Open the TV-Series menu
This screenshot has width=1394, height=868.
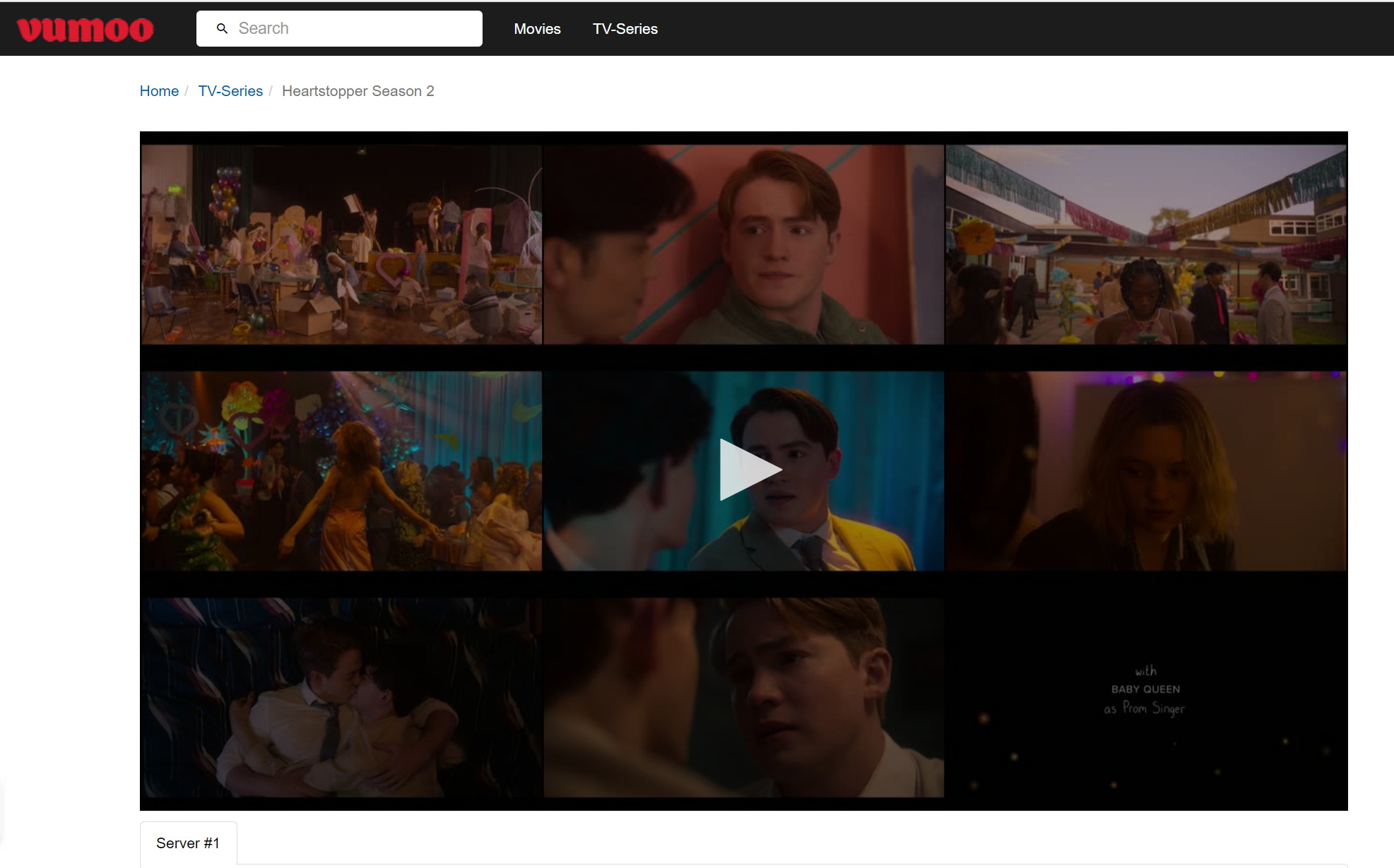tap(625, 29)
